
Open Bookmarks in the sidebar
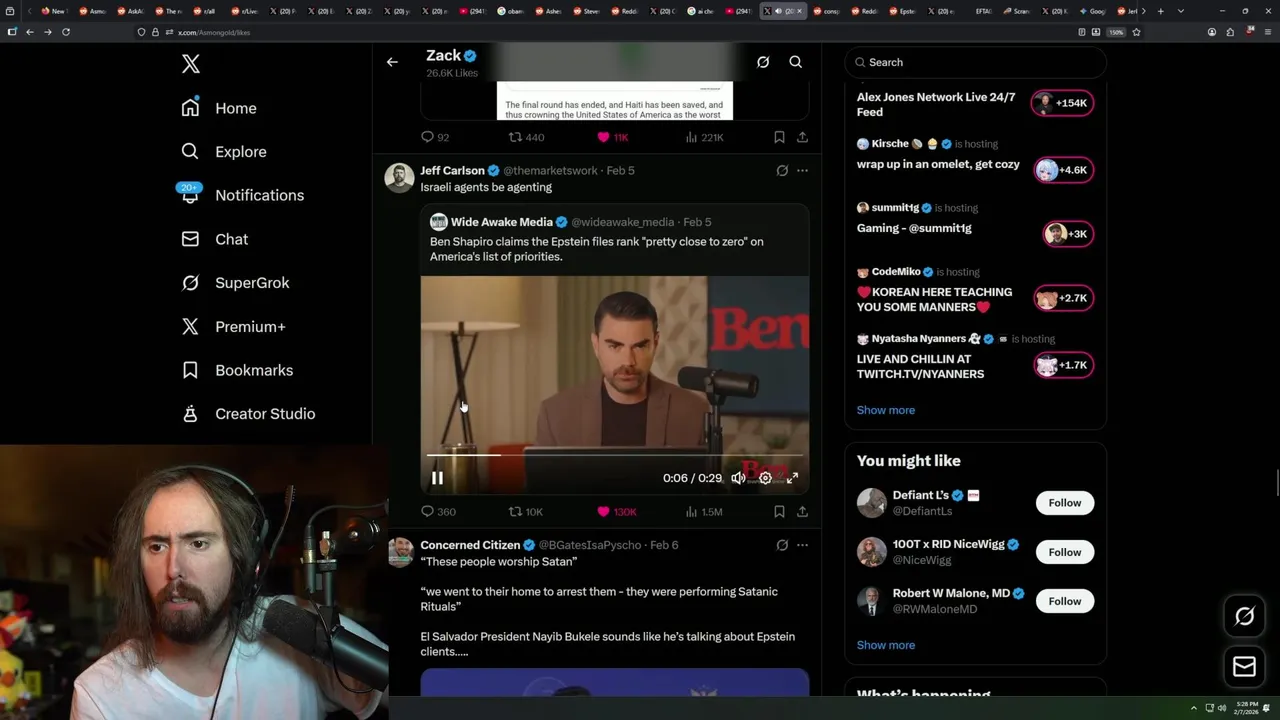(237, 370)
